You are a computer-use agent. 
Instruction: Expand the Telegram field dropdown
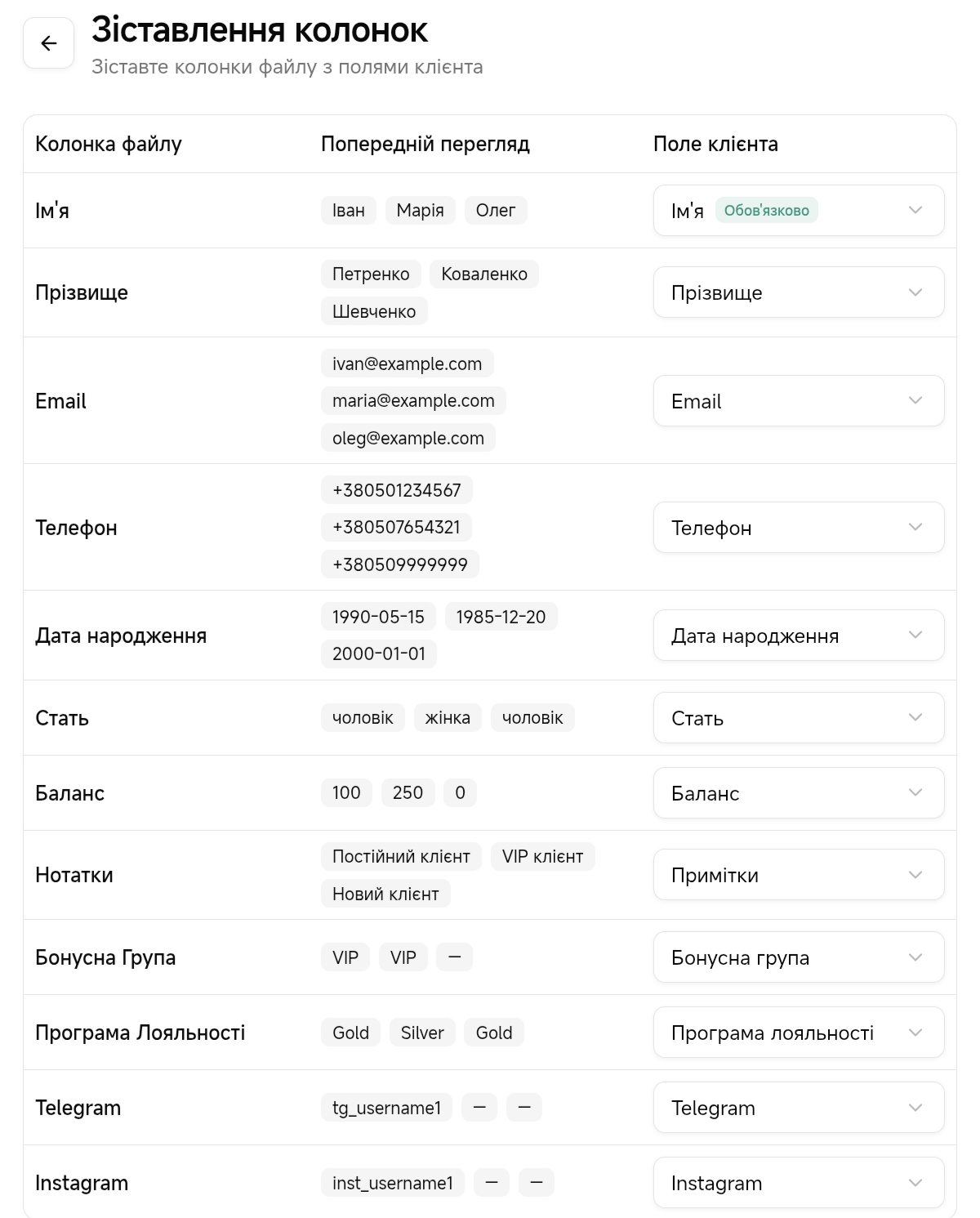(798, 1108)
